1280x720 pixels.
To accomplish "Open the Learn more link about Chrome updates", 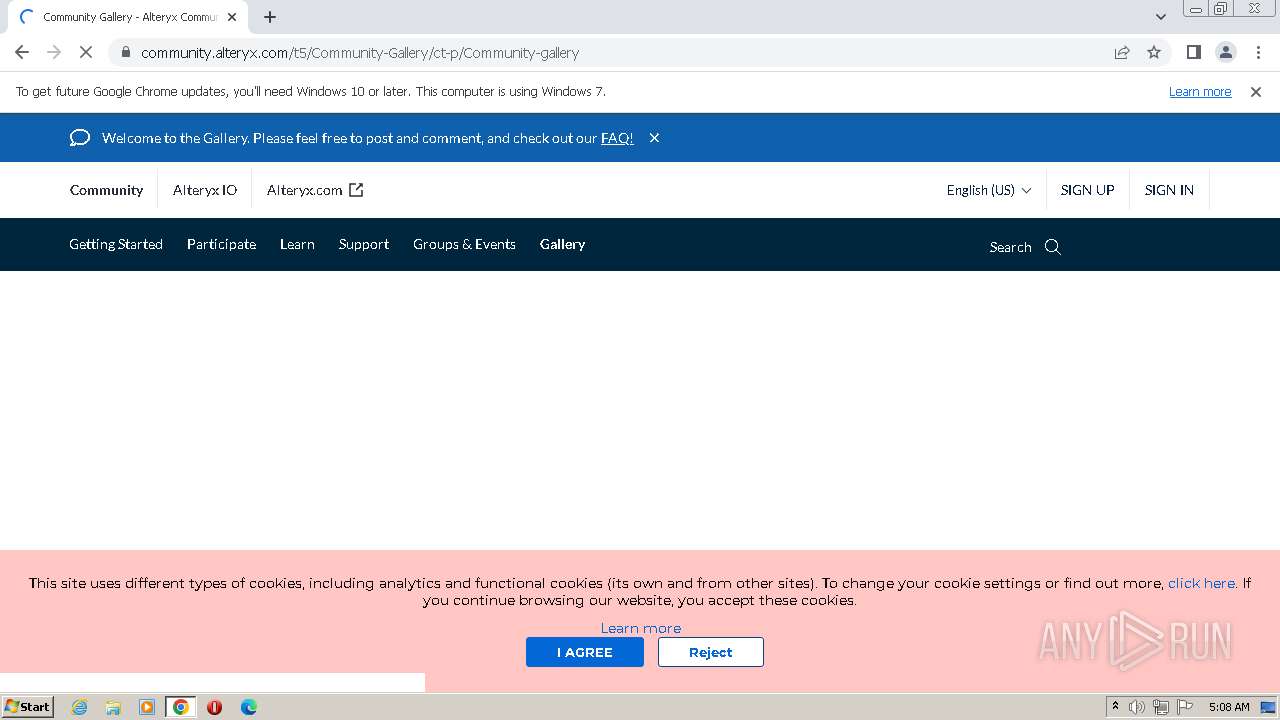I will [x=1200, y=91].
